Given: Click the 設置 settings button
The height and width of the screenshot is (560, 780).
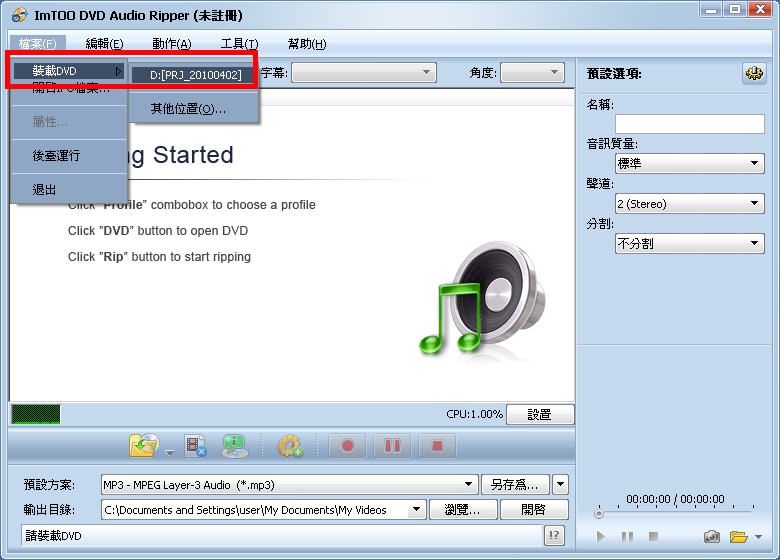Looking at the screenshot, I should (x=540, y=414).
